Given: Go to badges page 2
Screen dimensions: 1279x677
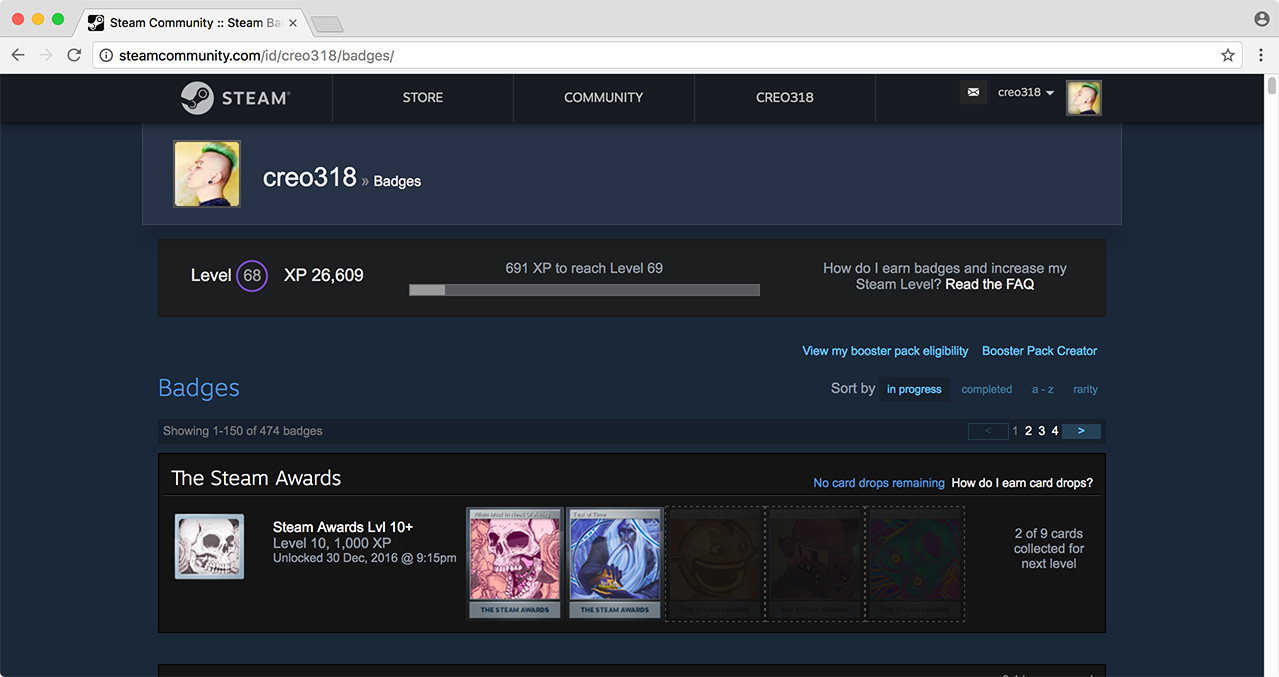Looking at the screenshot, I should click(1028, 431).
